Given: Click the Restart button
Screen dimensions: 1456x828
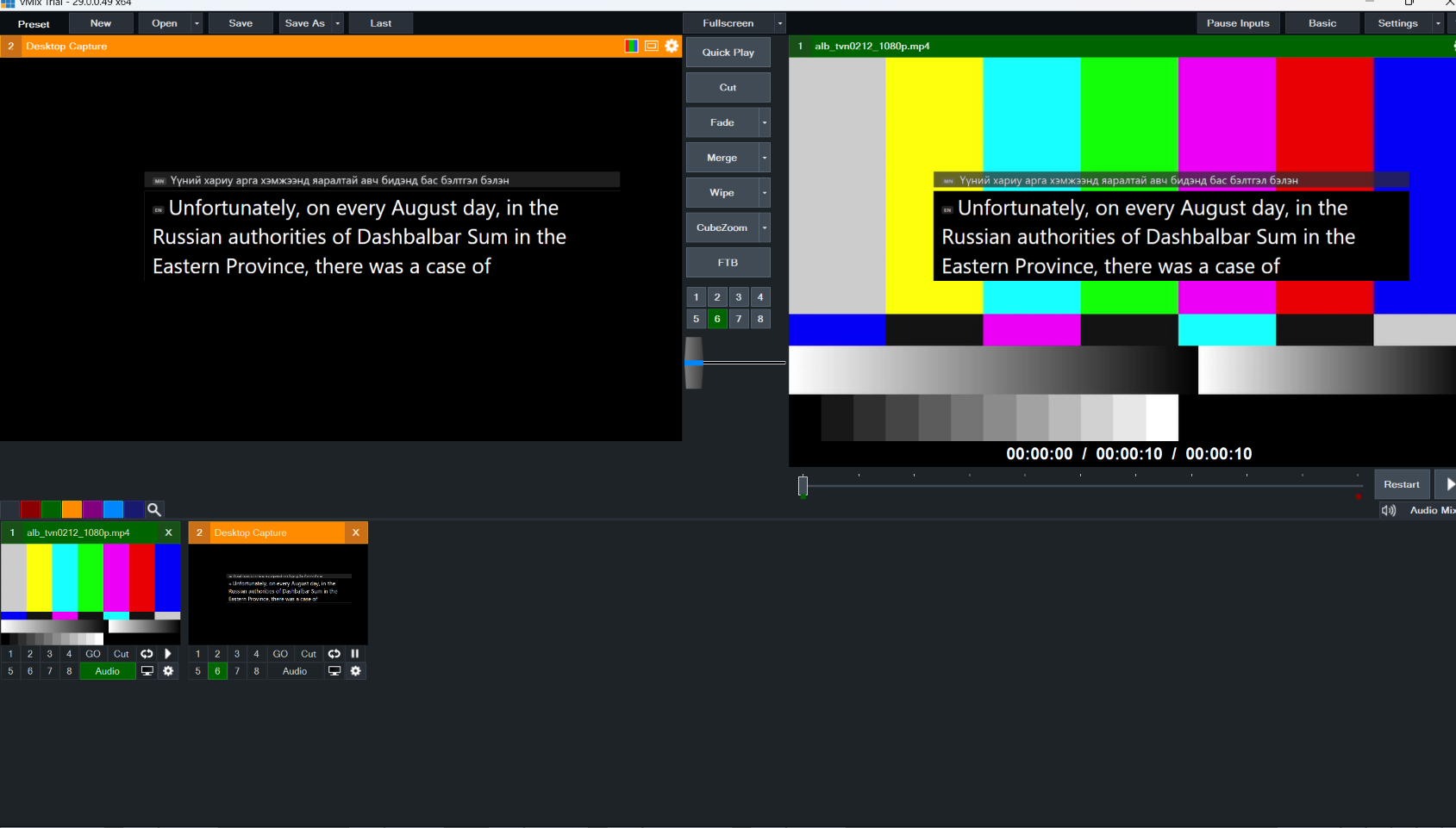Looking at the screenshot, I should [1402, 484].
